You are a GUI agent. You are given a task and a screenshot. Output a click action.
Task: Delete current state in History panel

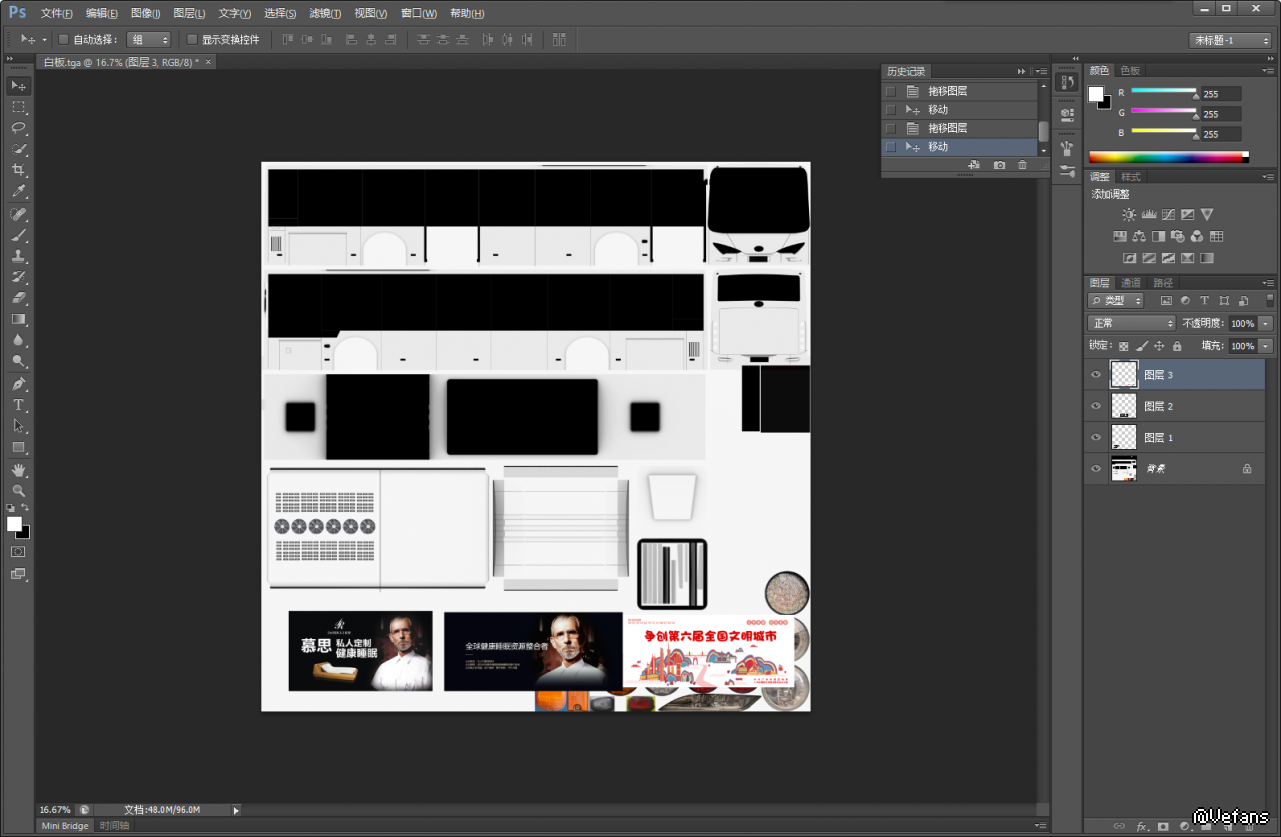(x=1022, y=165)
